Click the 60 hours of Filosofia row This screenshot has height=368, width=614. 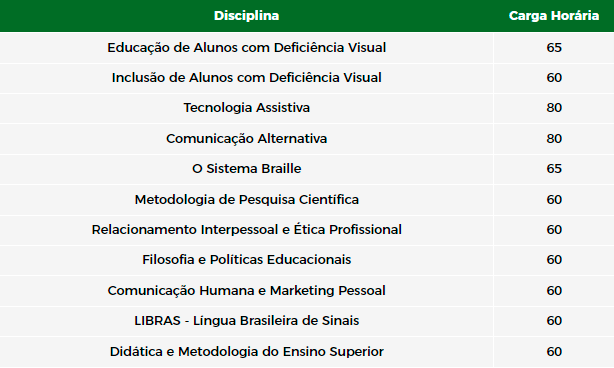554,260
